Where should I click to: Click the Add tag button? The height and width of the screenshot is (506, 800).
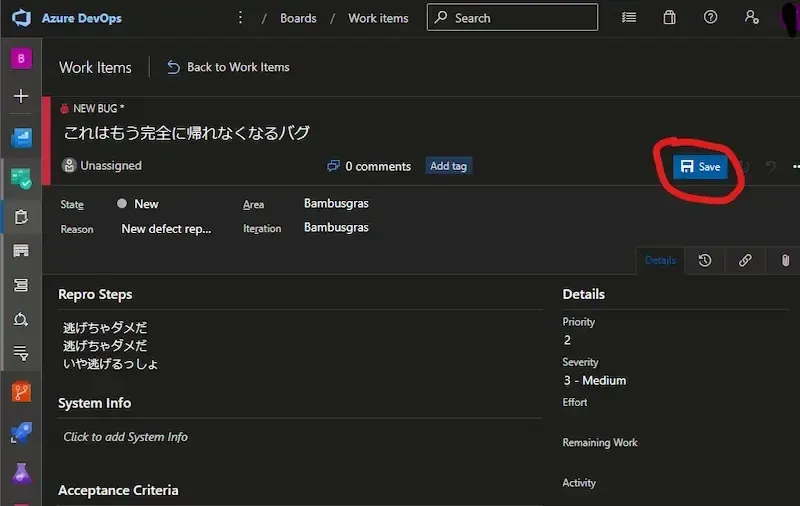[448, 166]
